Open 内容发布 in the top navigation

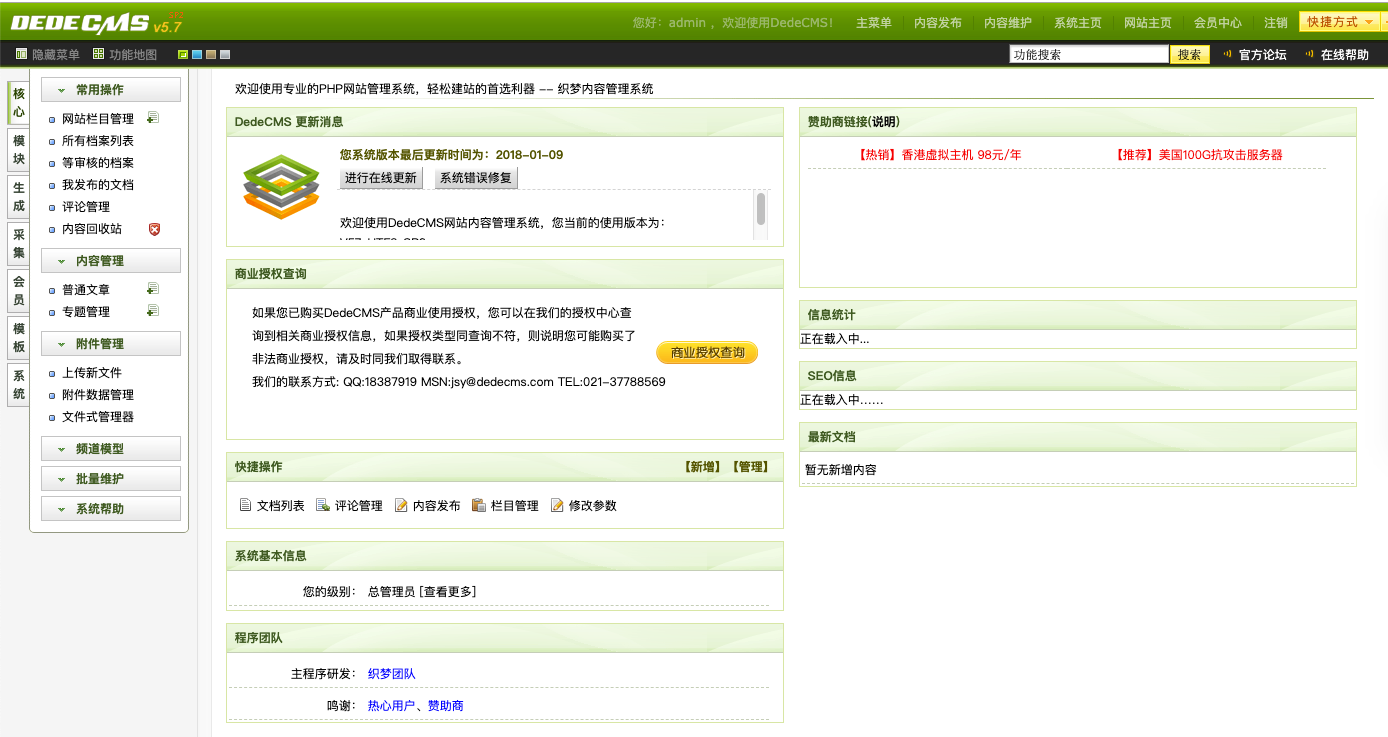pyautogui.click(x=938, y=23)
